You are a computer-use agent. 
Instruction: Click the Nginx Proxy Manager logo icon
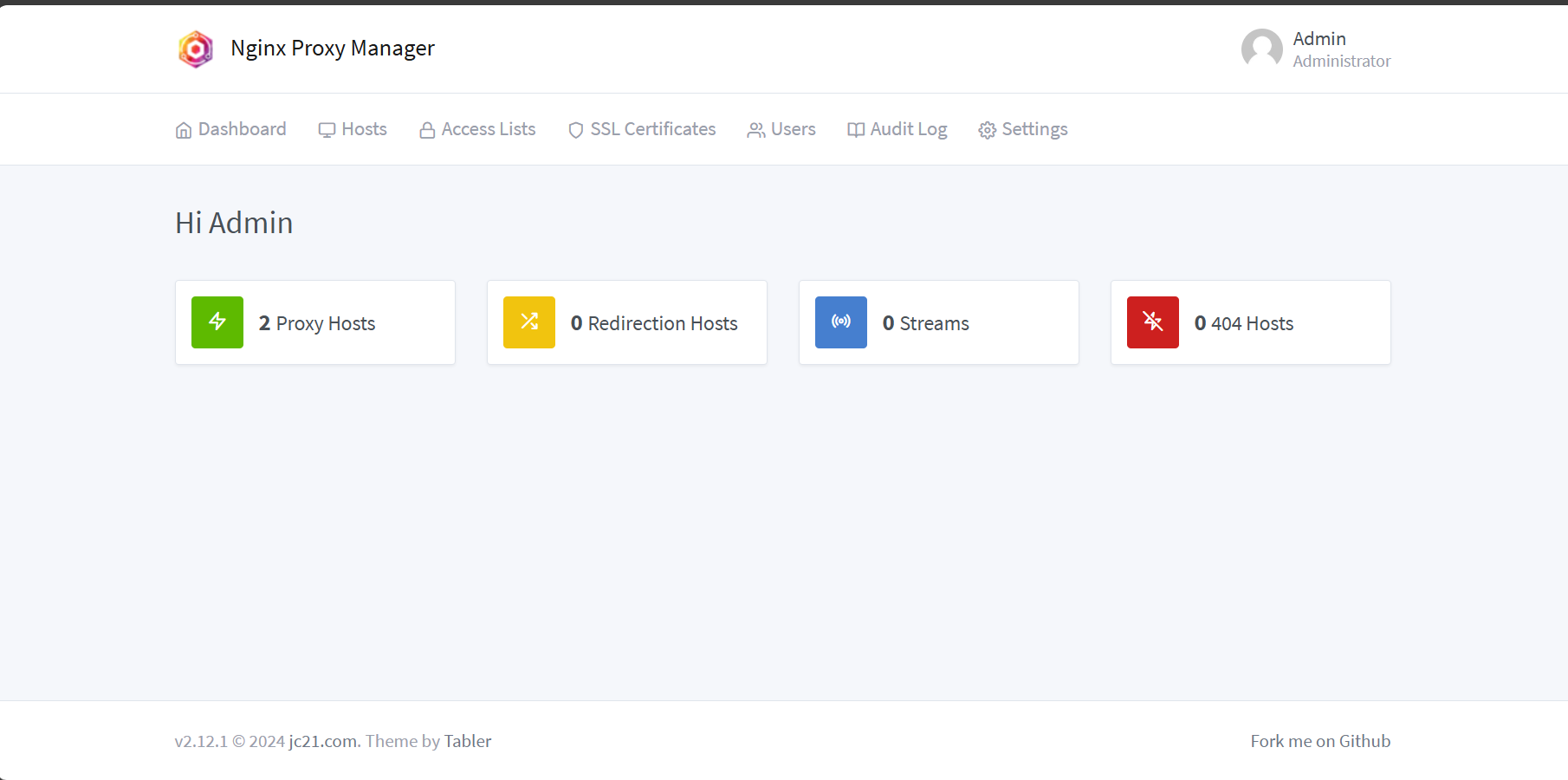point(196,49)
